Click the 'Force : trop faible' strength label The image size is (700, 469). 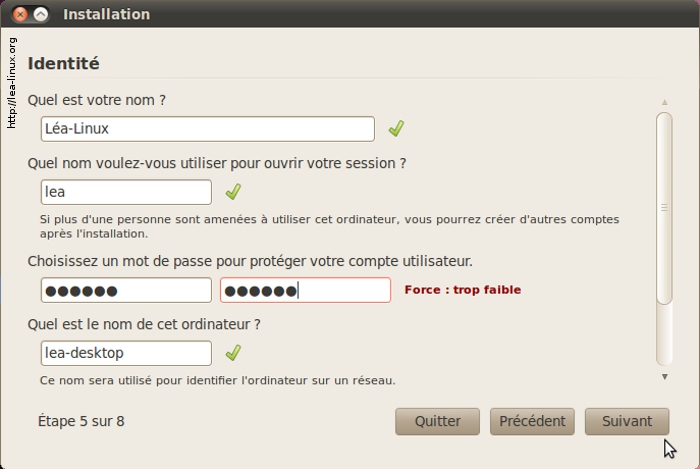pos(462,290)
